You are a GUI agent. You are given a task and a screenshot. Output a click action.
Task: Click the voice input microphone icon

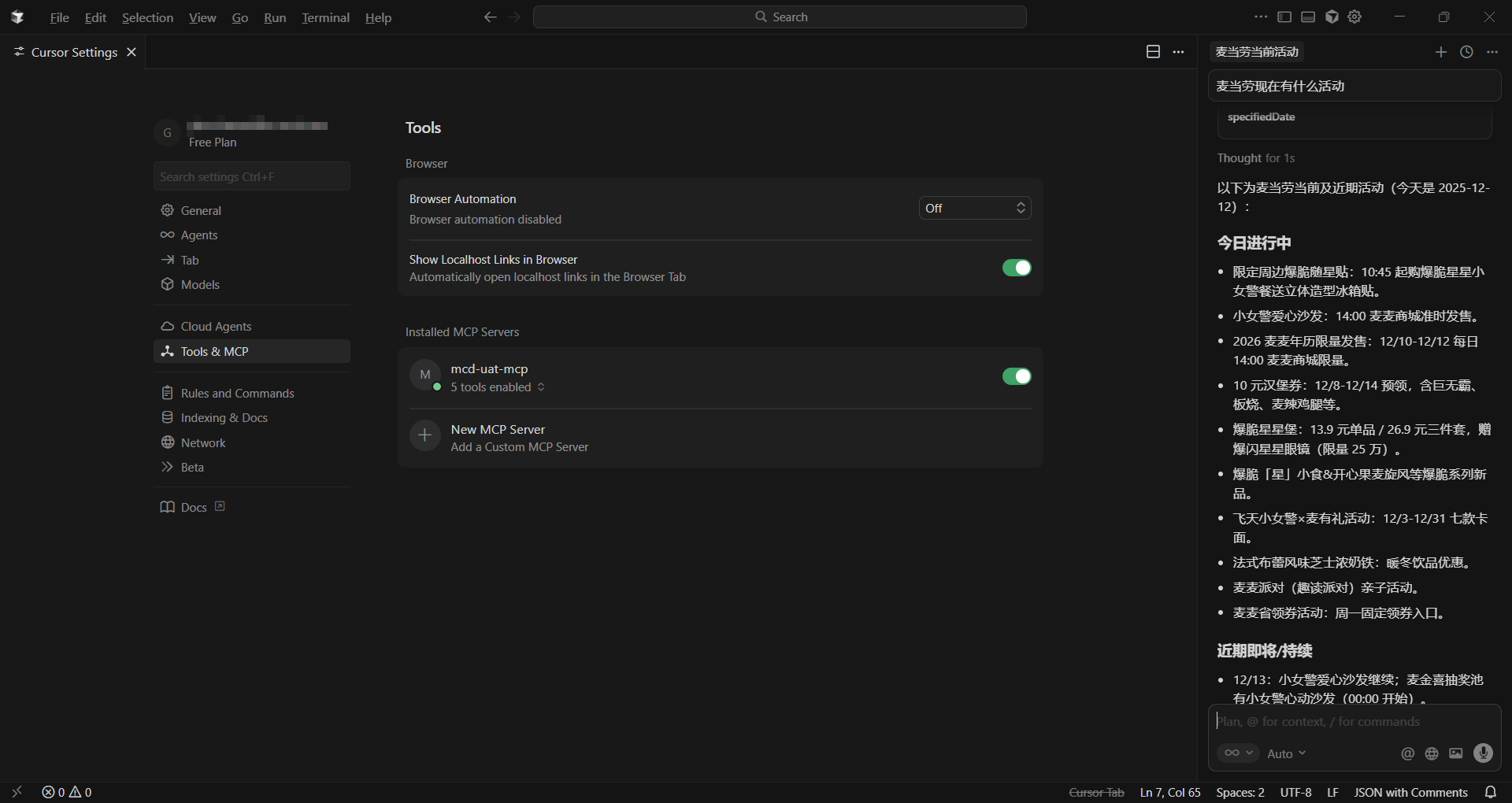click(1483, 753)
